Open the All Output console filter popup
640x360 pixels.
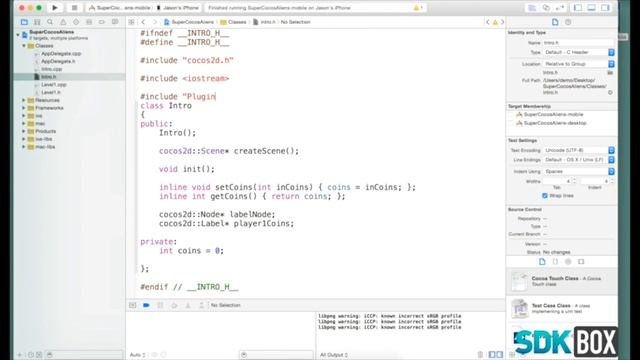(x=334, y=355)
